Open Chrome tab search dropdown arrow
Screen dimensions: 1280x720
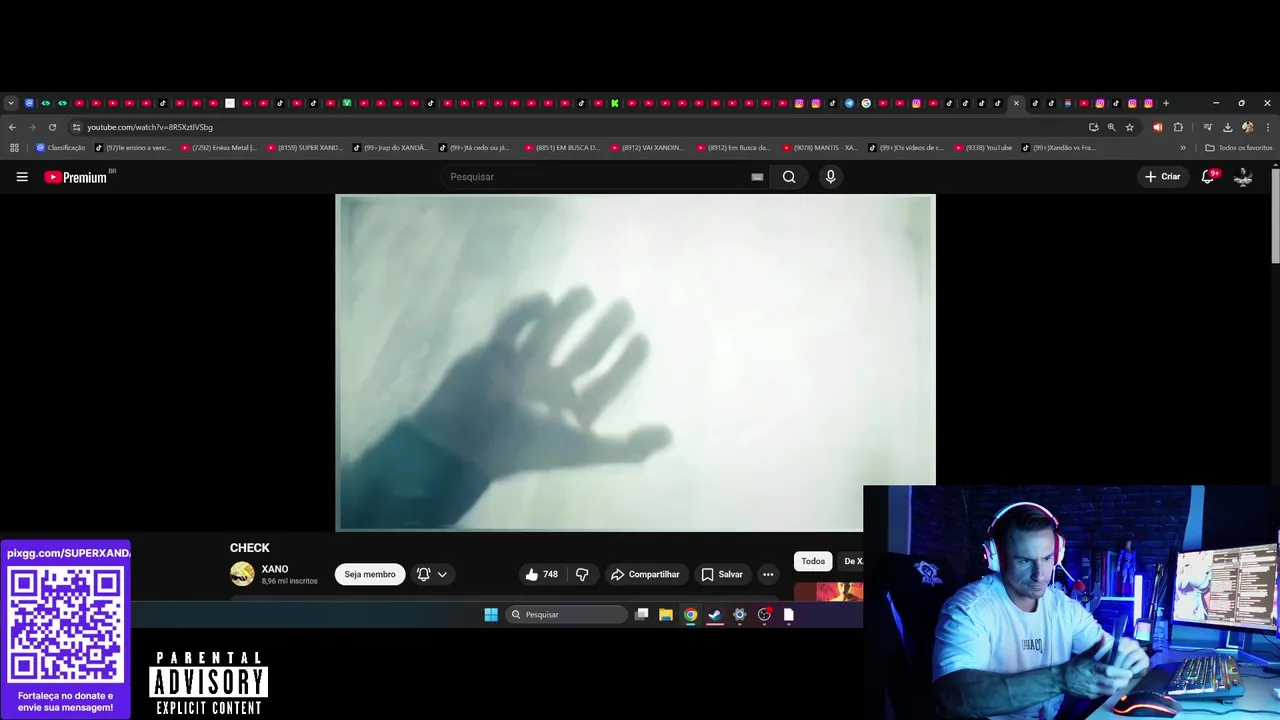click(x=11, y=103)
